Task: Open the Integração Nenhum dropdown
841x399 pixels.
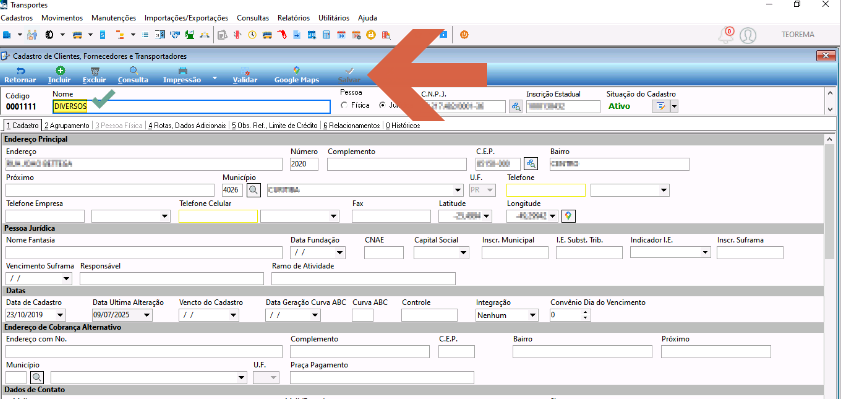Action: pos(533,315)
